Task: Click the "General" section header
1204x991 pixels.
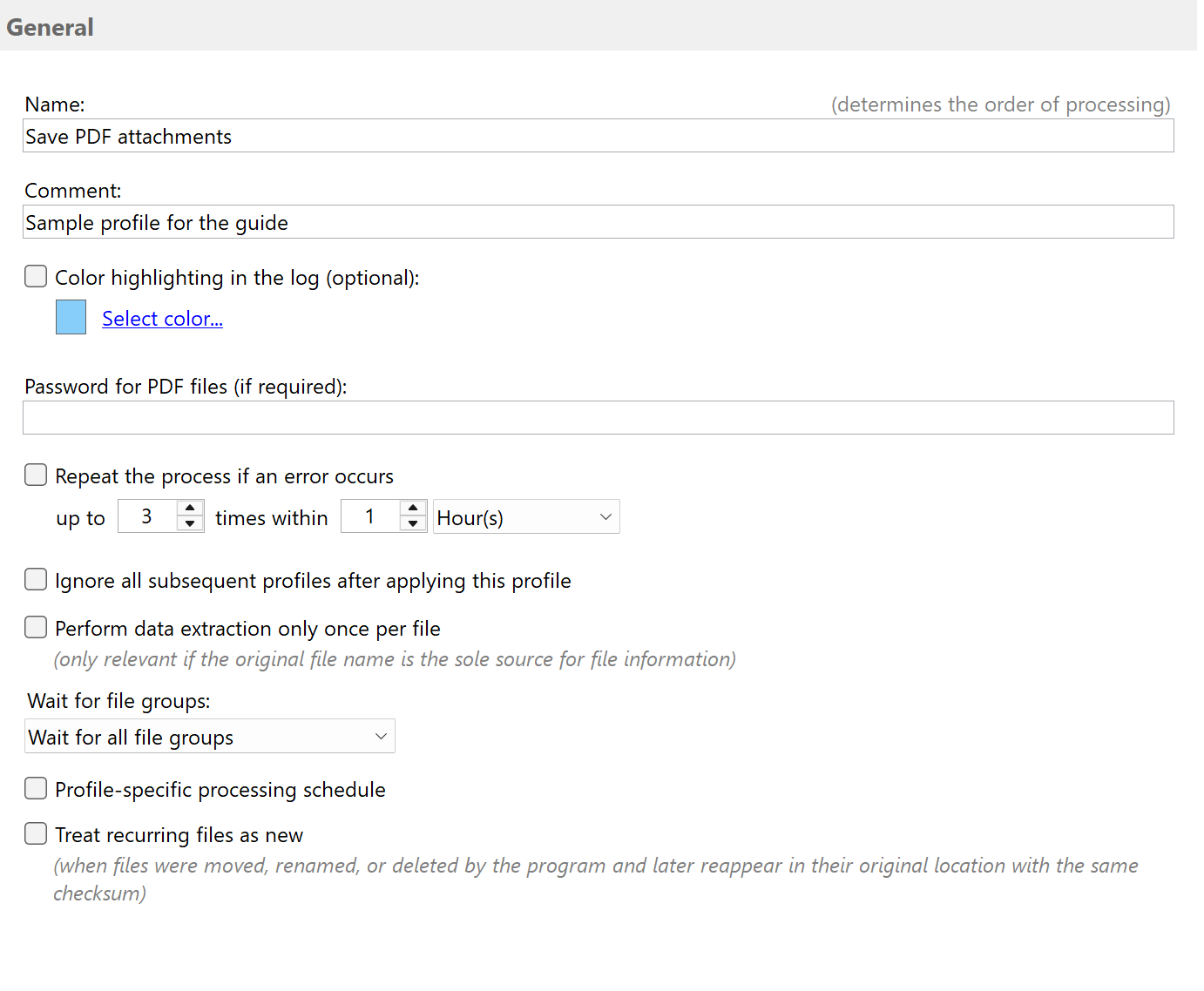Action: coord(50,27)
